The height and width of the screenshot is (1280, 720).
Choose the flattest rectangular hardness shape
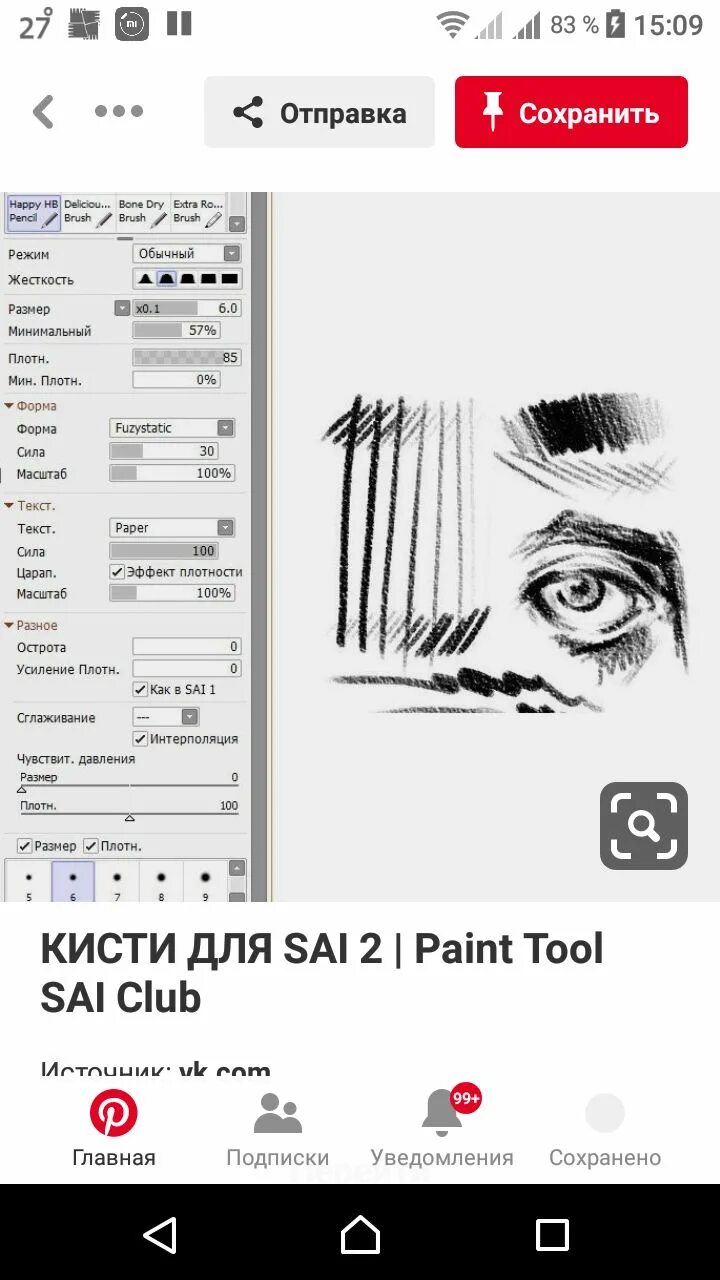pyautogui.click(x=229, y=279)
